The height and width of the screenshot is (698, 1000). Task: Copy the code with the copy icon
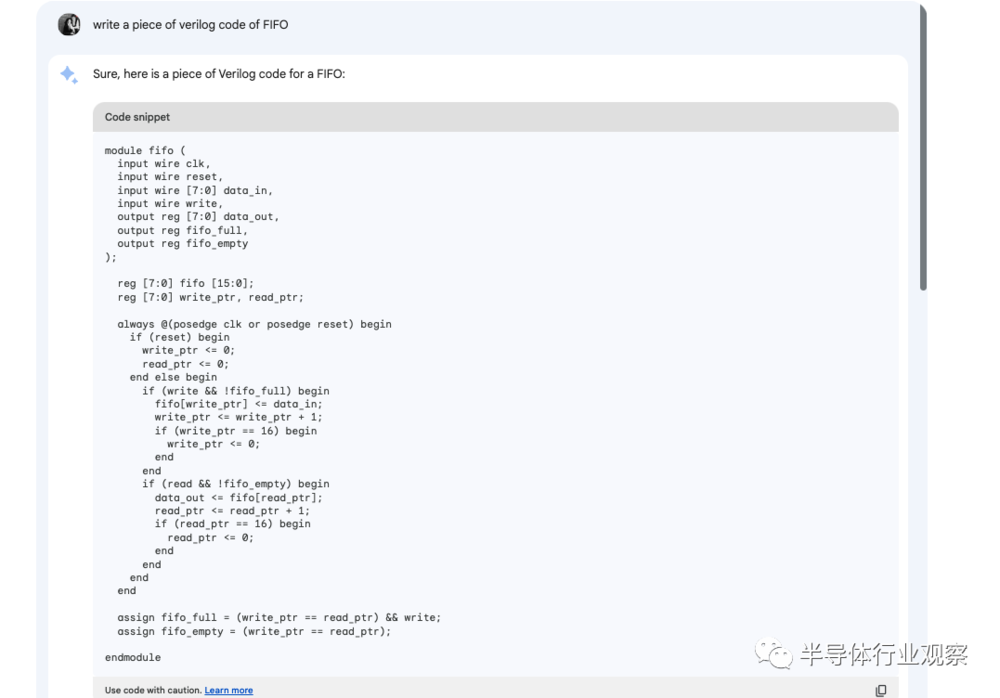[880, 690]
